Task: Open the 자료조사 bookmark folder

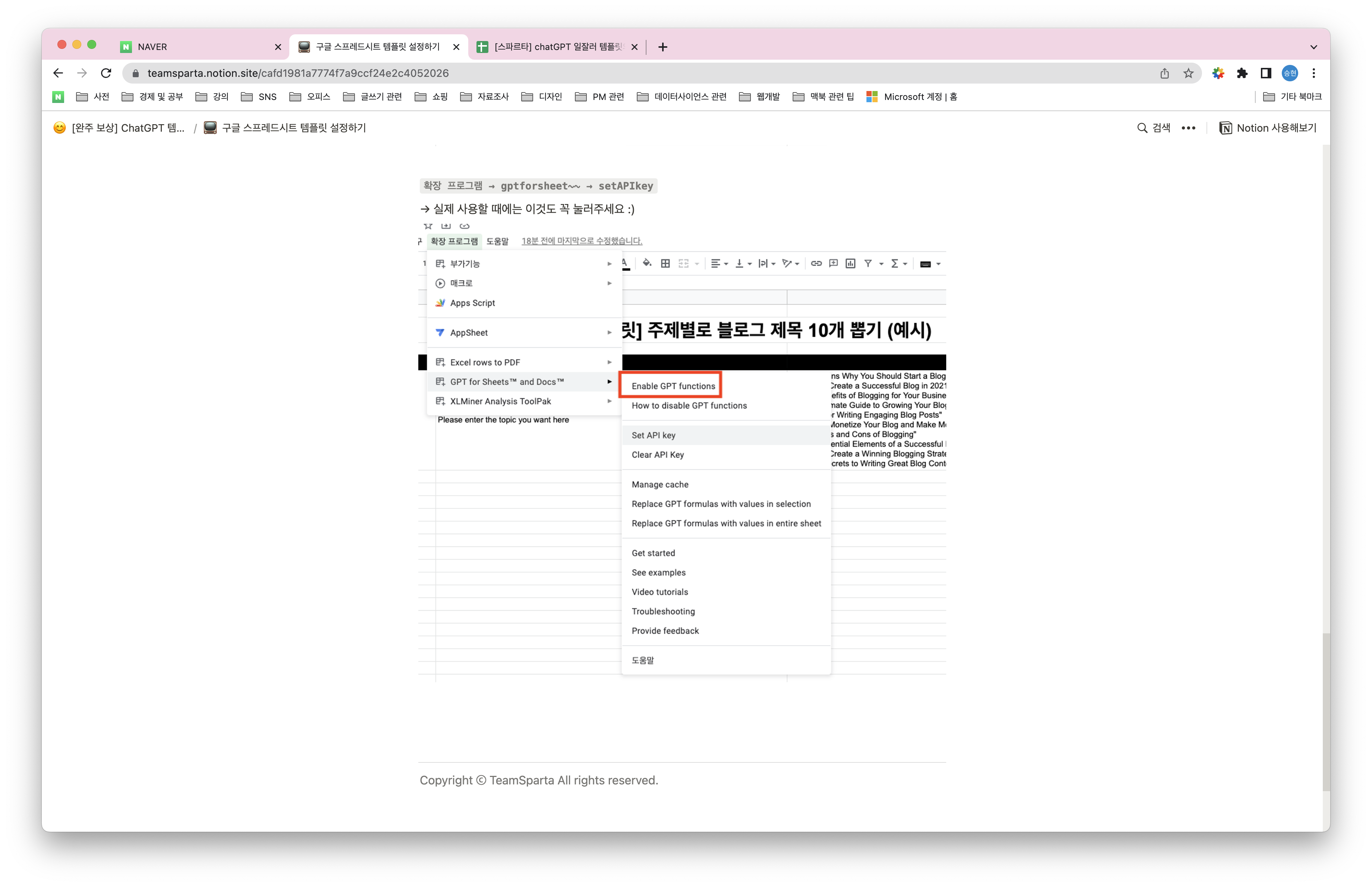Action: pyautogui.click(x=485, y=97)
